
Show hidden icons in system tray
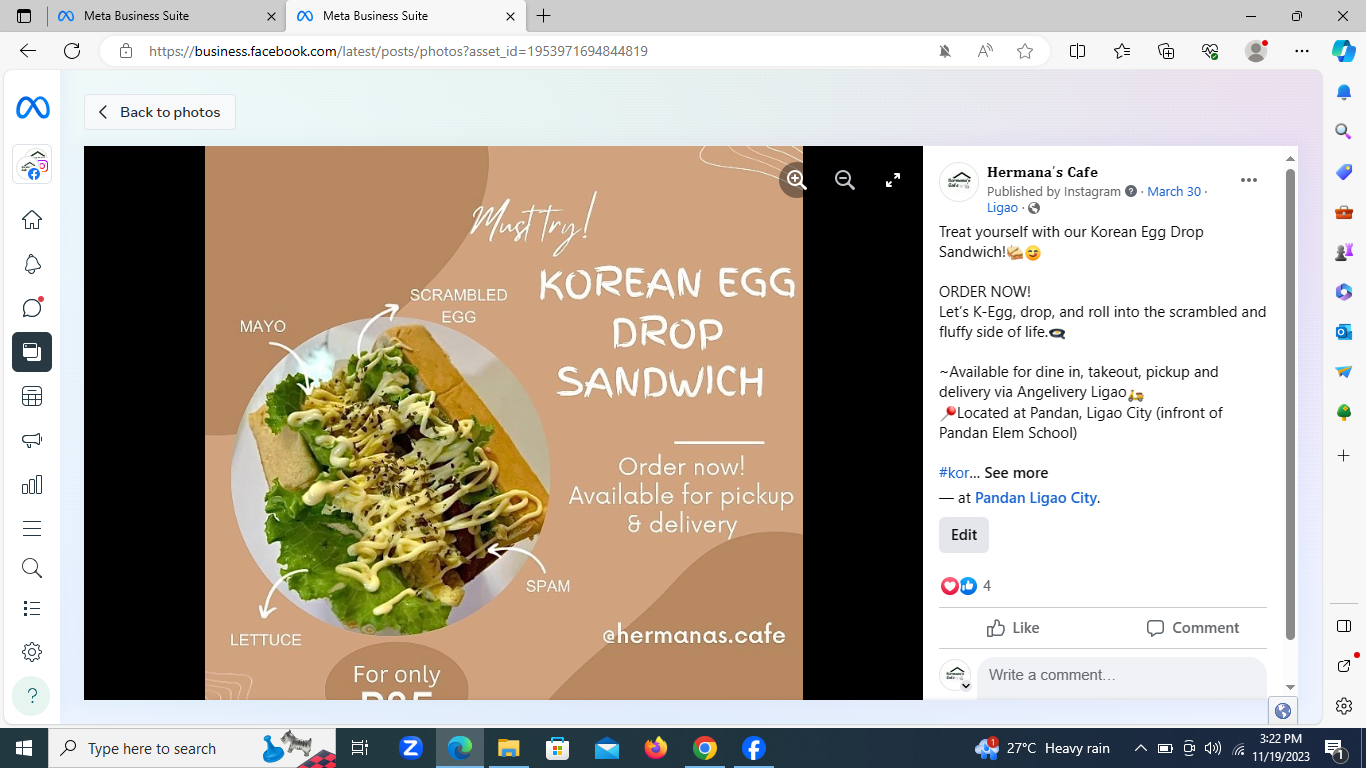[1140, 748]
